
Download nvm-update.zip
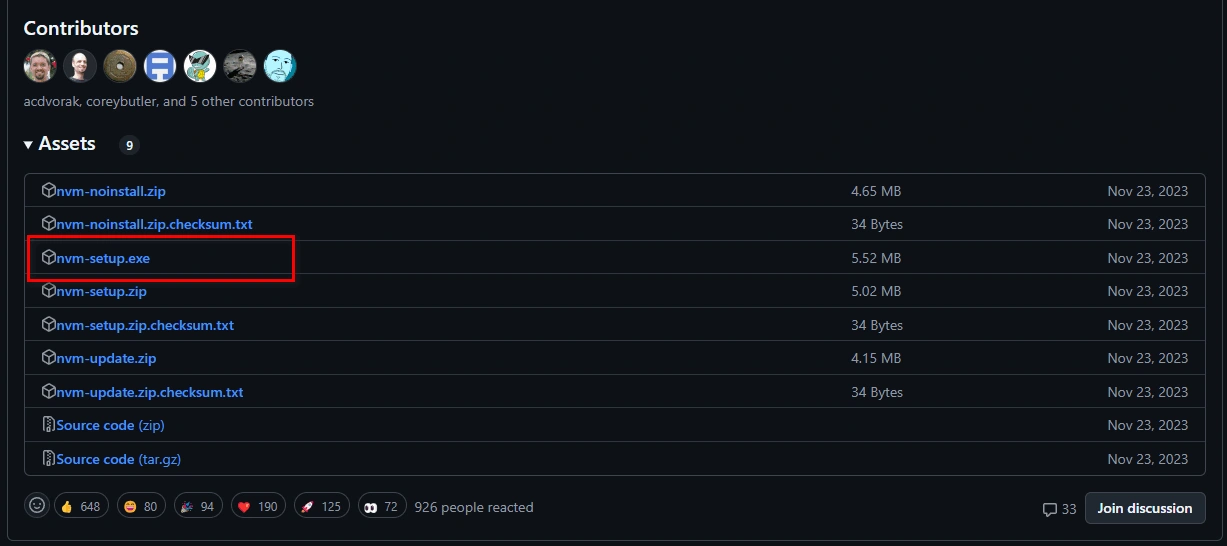click(x=106, y=358)
